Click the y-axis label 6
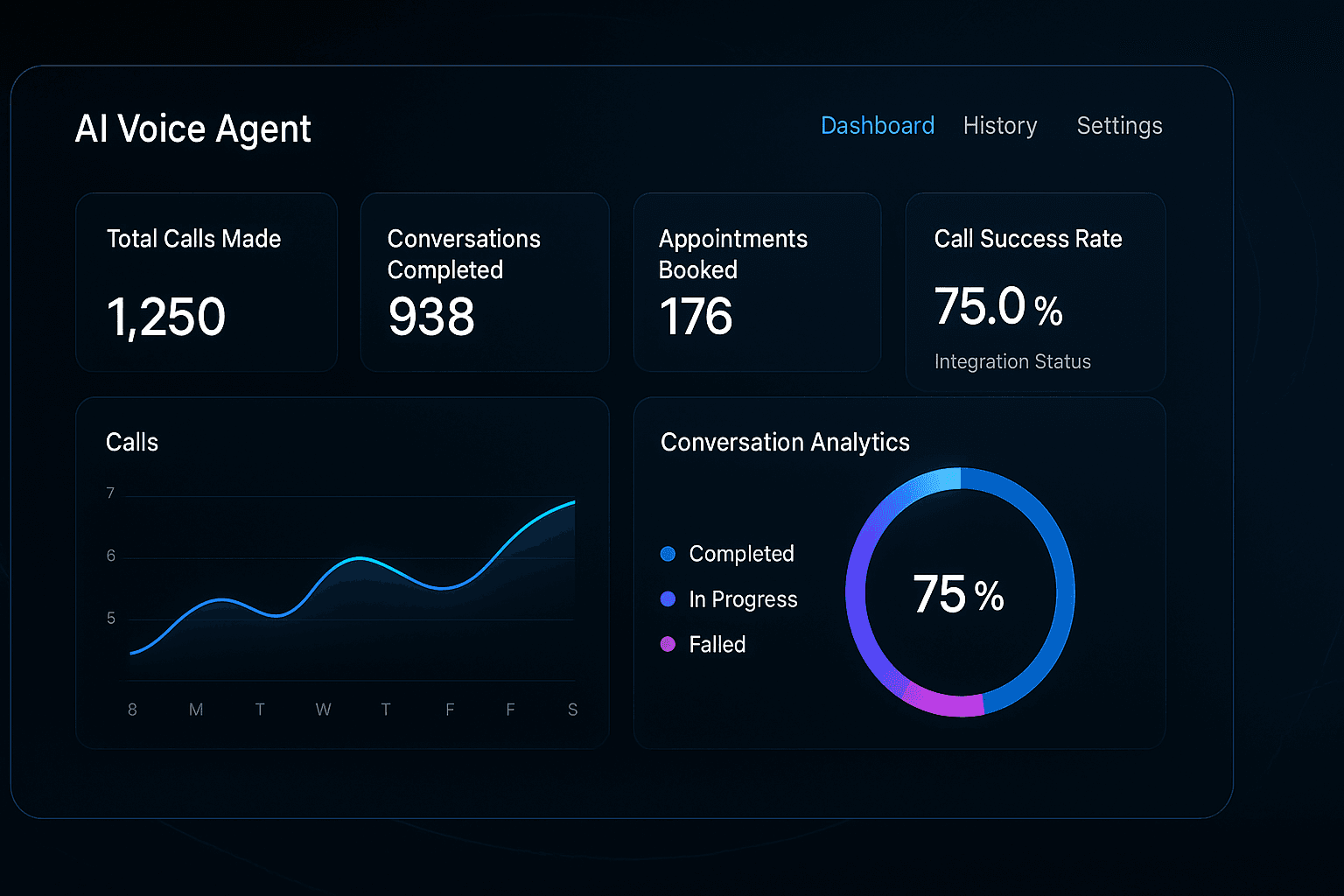This screenshot has width=1344, height=896. 110,556
